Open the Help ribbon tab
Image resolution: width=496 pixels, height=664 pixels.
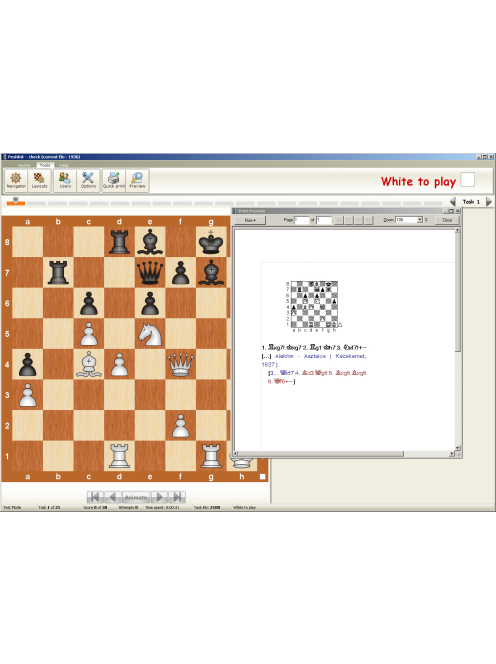tap(64, 165)
